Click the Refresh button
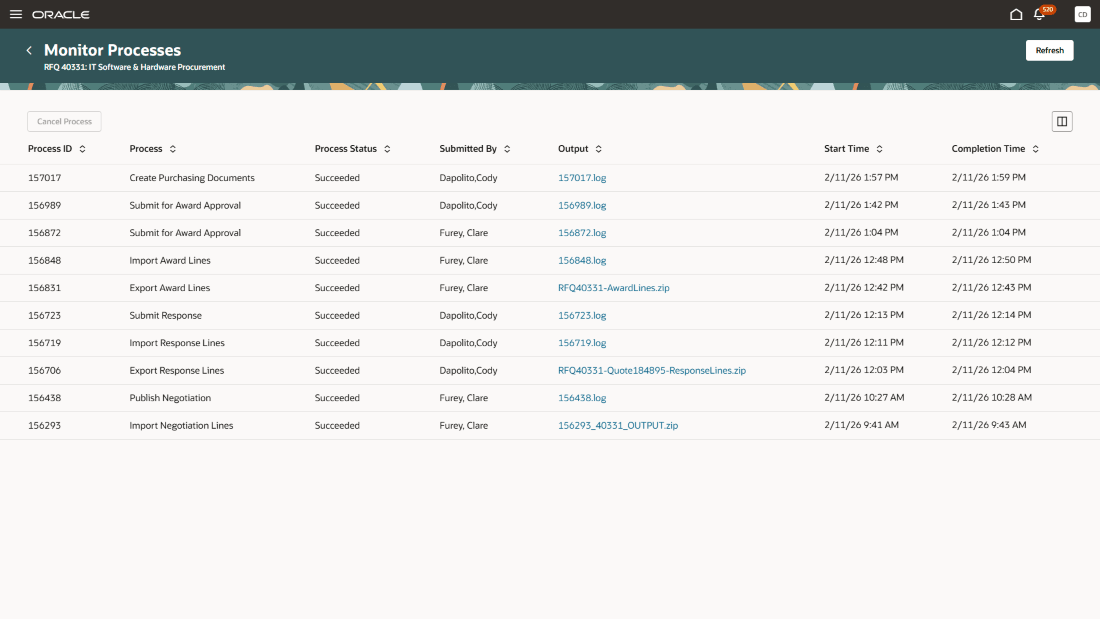The width and height of the screenshot is (1100, 619). pos(1049,50)
